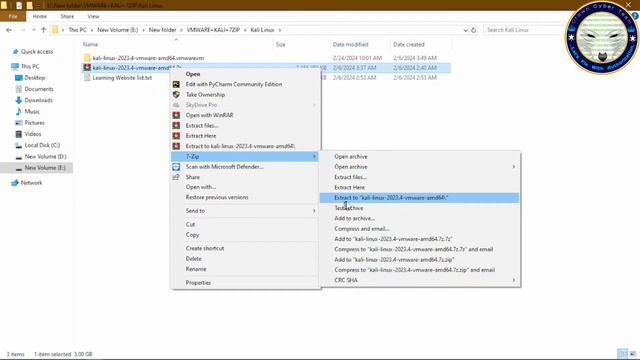Open the address bar history dropdown
Screen dimensions: 640x360
465,30
